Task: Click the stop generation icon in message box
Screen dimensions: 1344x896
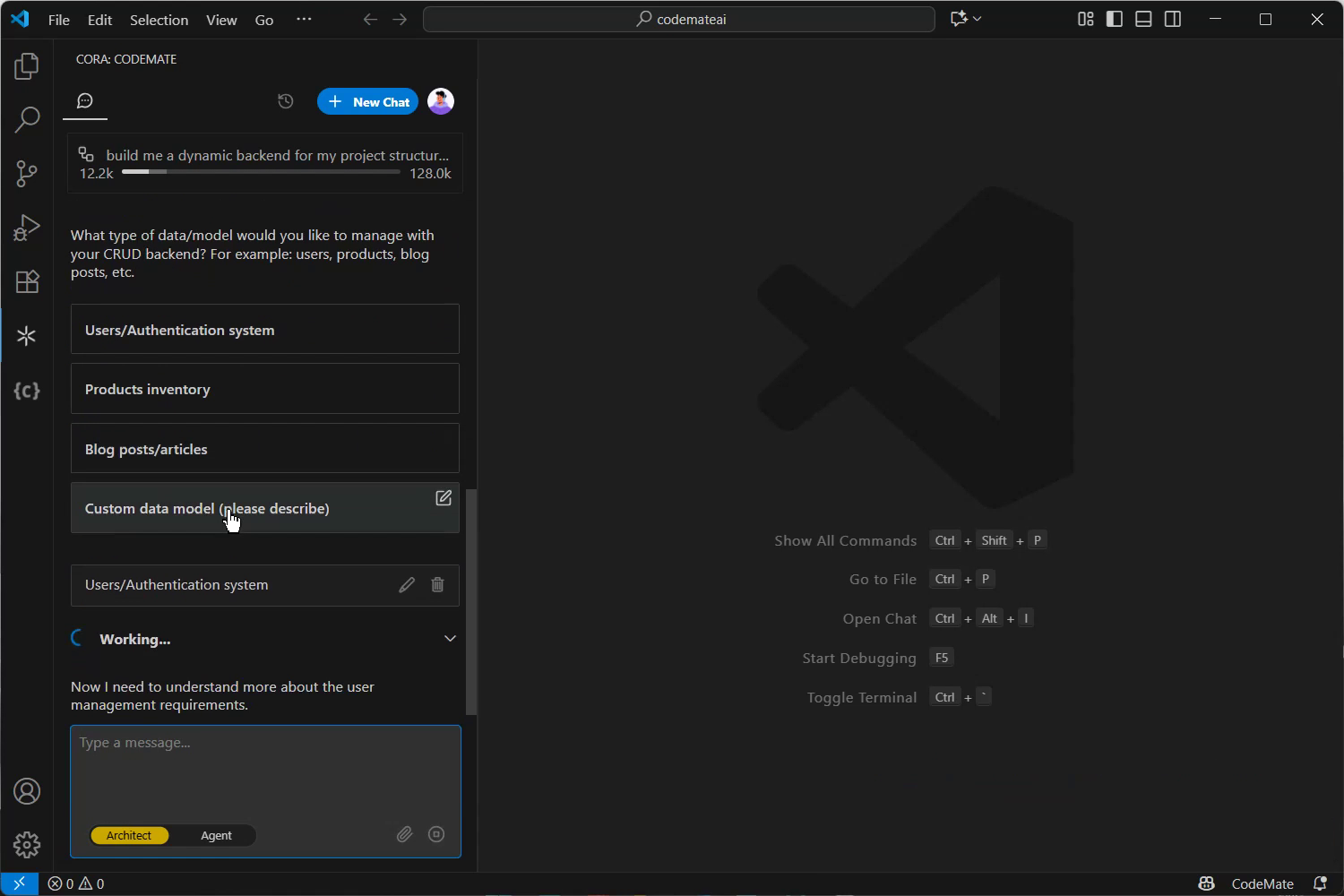Action: pos(436,834)
